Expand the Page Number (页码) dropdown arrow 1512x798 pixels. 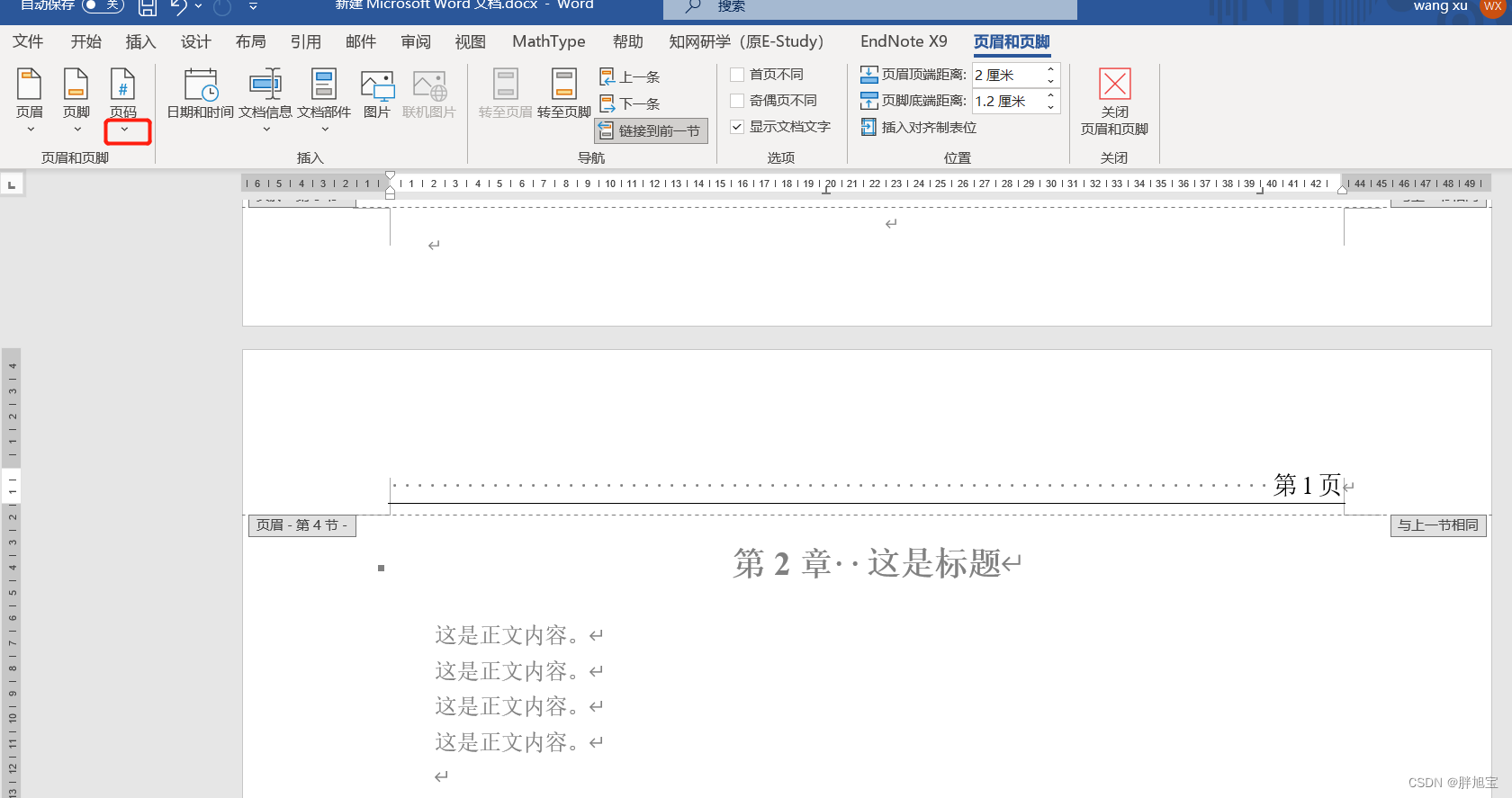(124, 130)
